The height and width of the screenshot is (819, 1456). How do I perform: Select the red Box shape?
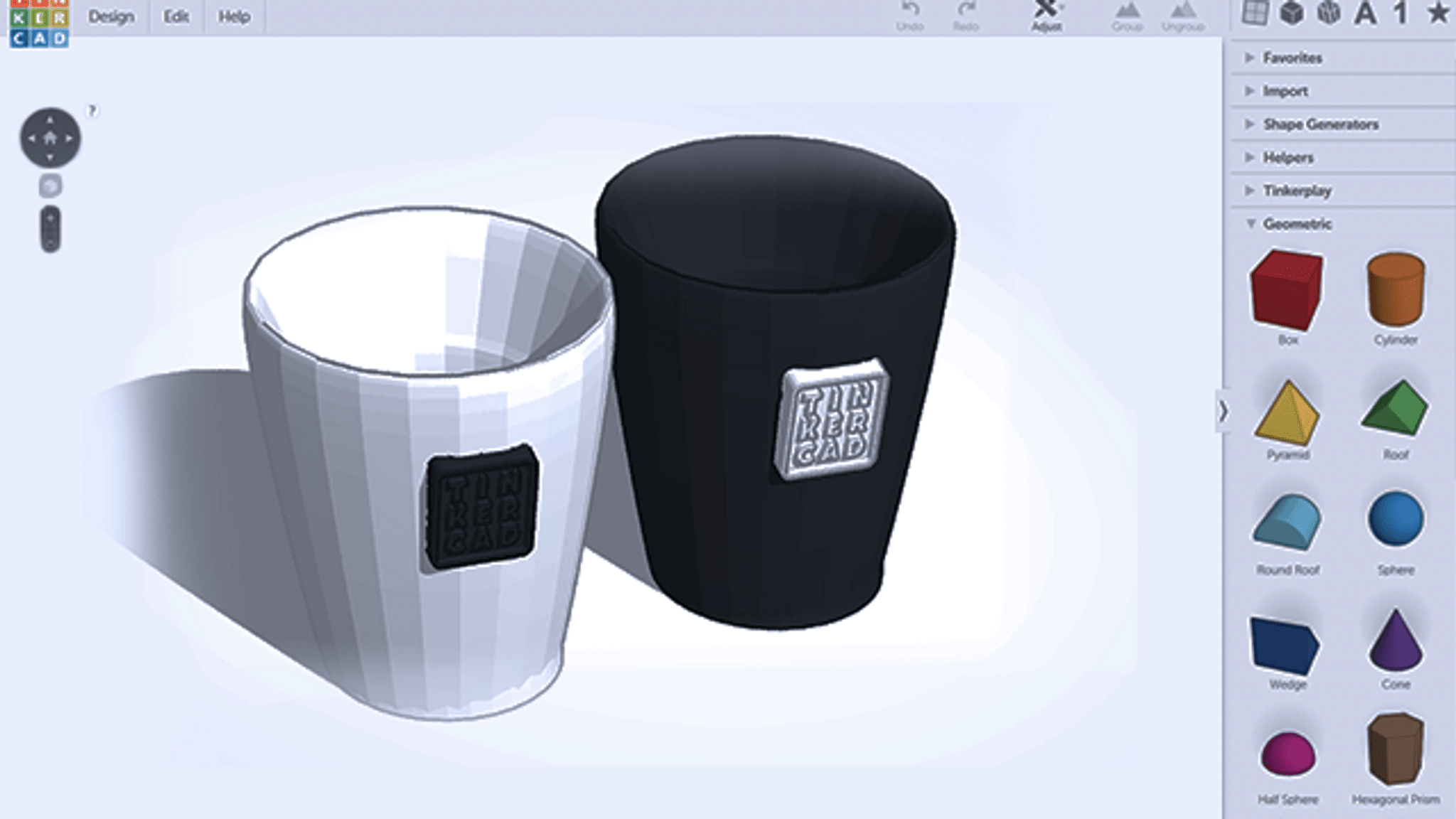[x=1287, y=290]
